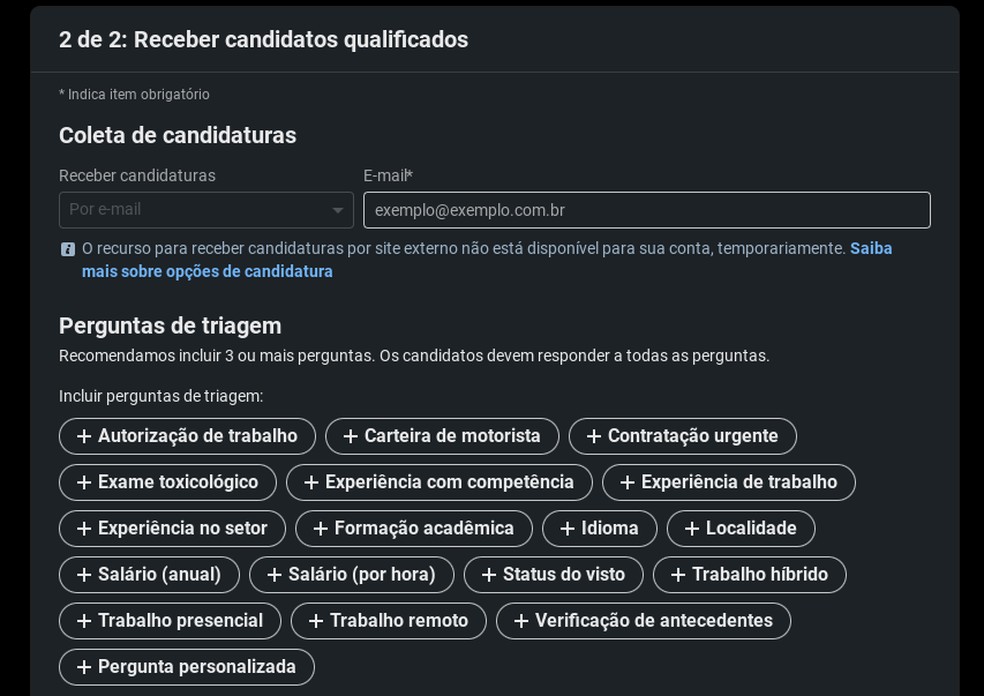The image size is (984, 696).
Task: Add the Experiência com competência screening question
Action: (x=438, y=482)
